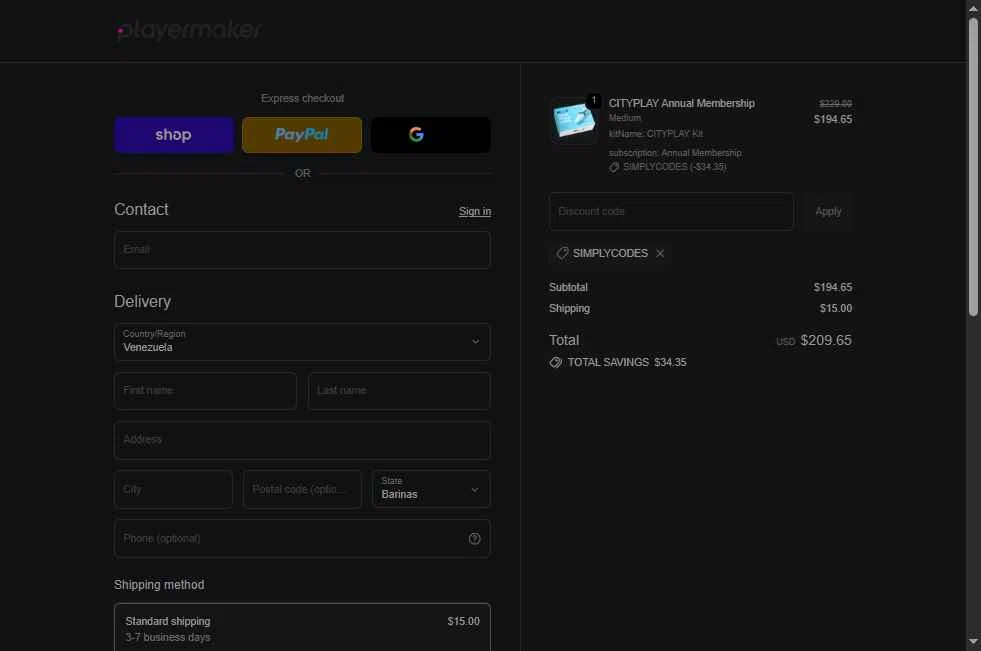Select the Contact section heading
Screen dimensions: 981x651
click(x=141, y=209)
